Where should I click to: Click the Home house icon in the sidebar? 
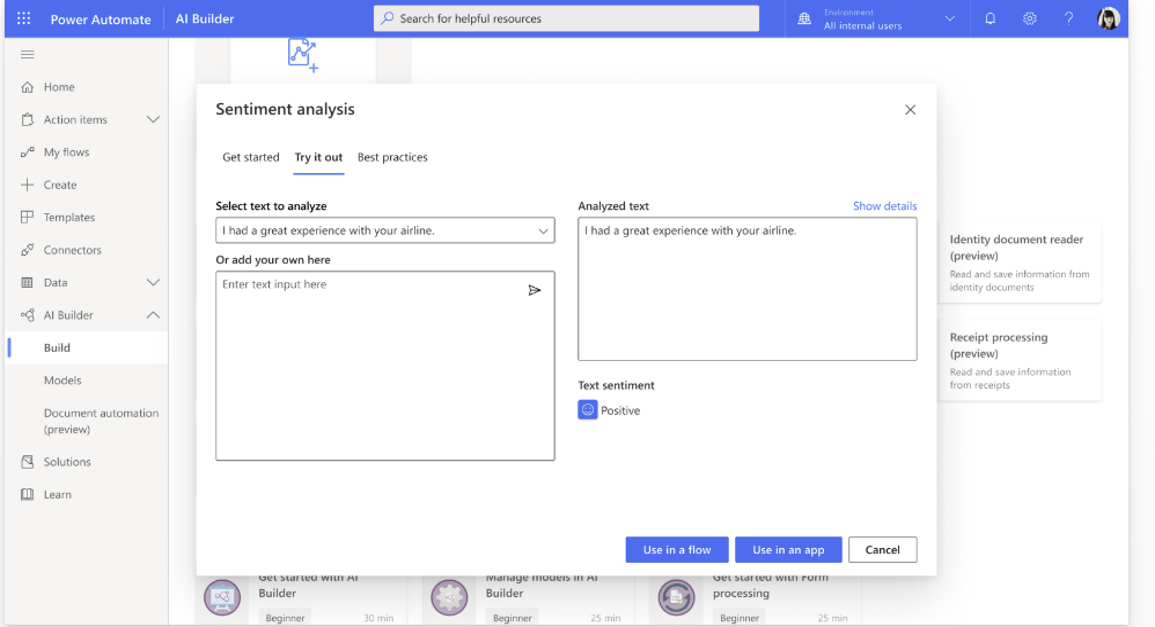[27, 87]
